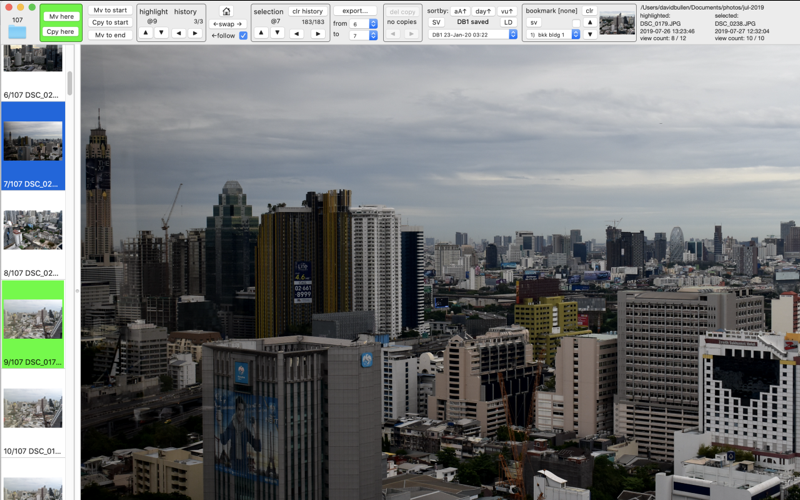Click 'Cpy to start' button
Image resolution: width=800 pixels, height=500 pixels.
[110, 22]
